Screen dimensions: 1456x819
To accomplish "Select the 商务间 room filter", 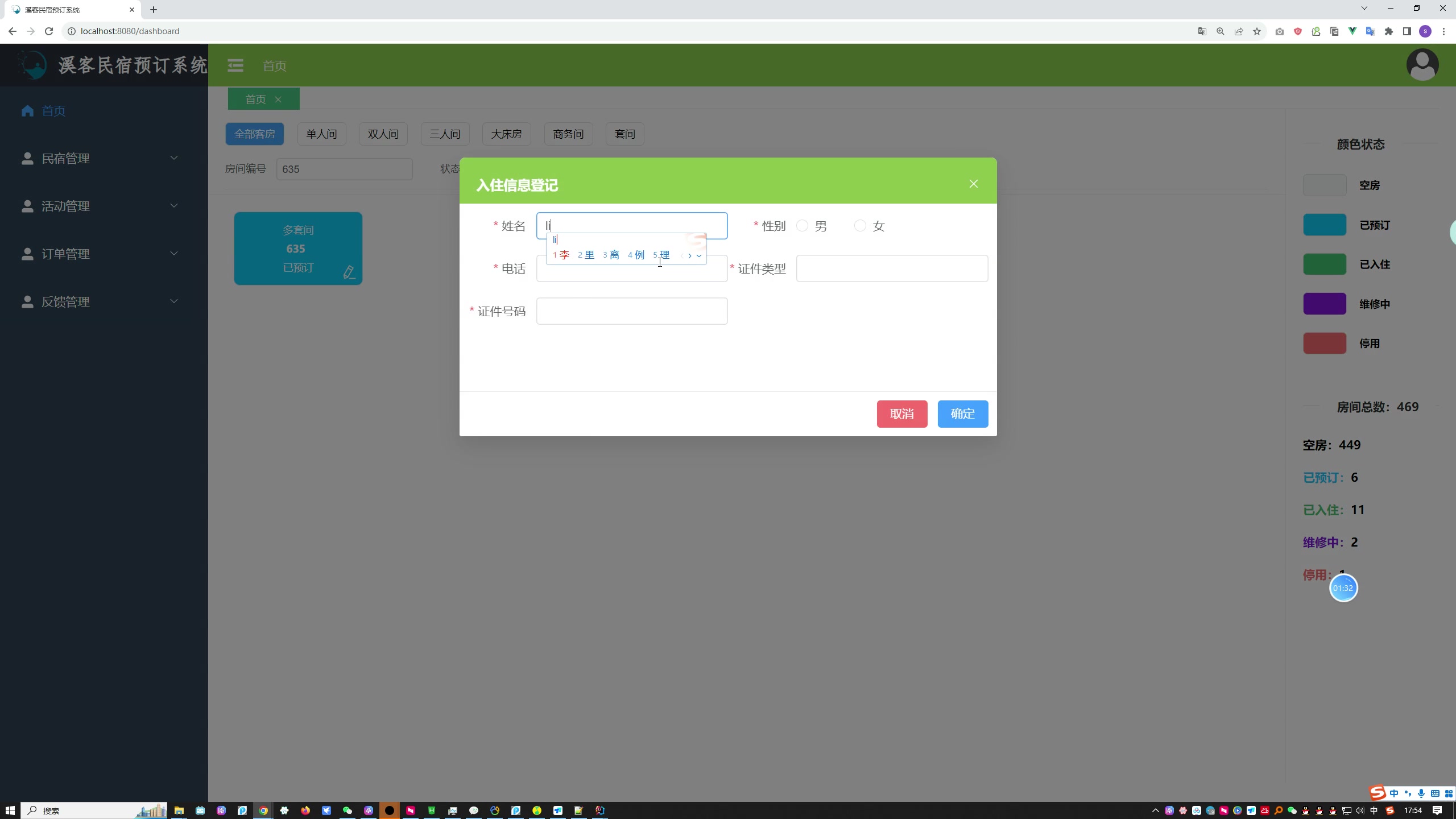I will pos(568,134).
